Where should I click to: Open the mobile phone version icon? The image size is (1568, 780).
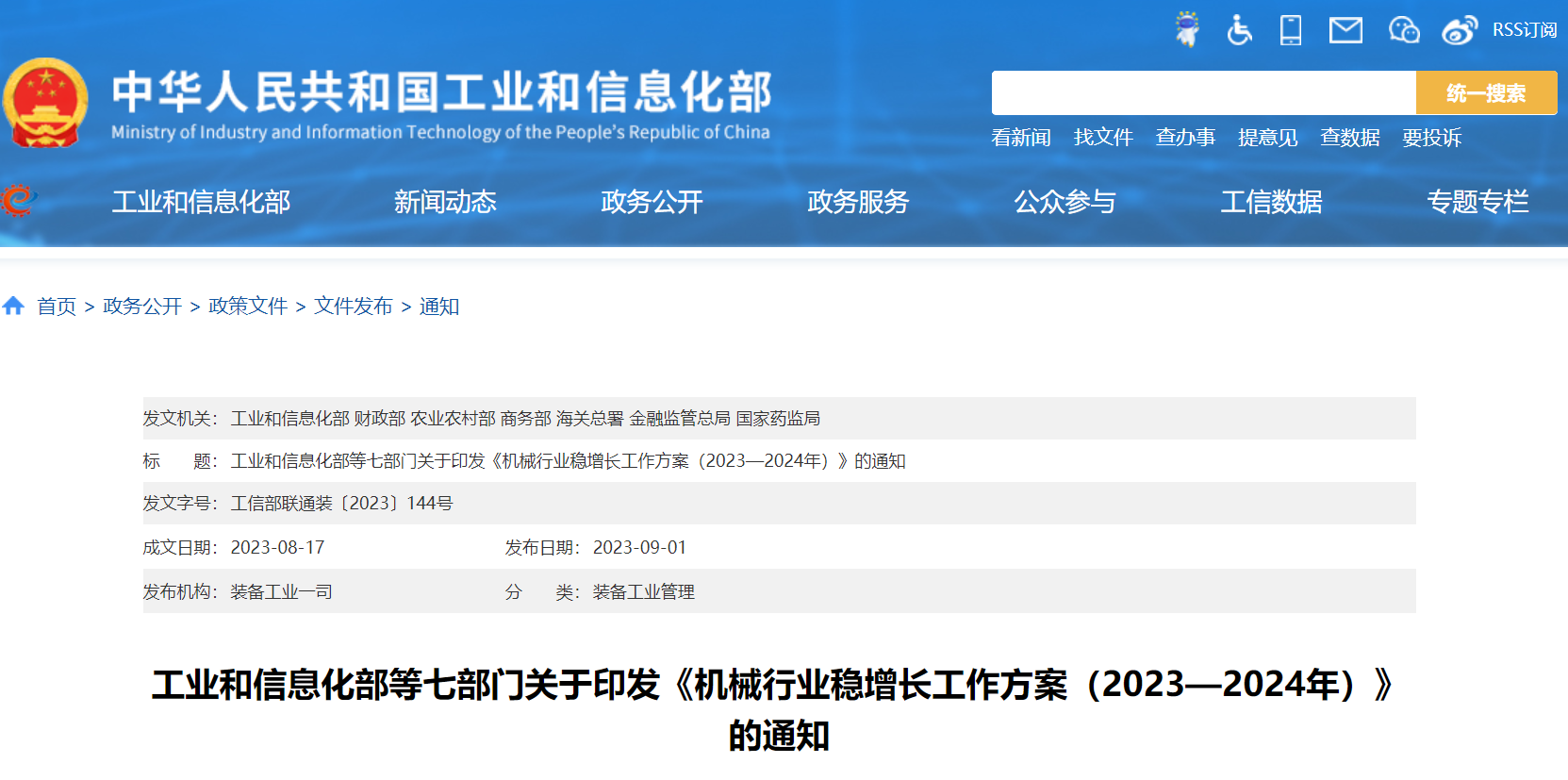(1290, 30)
